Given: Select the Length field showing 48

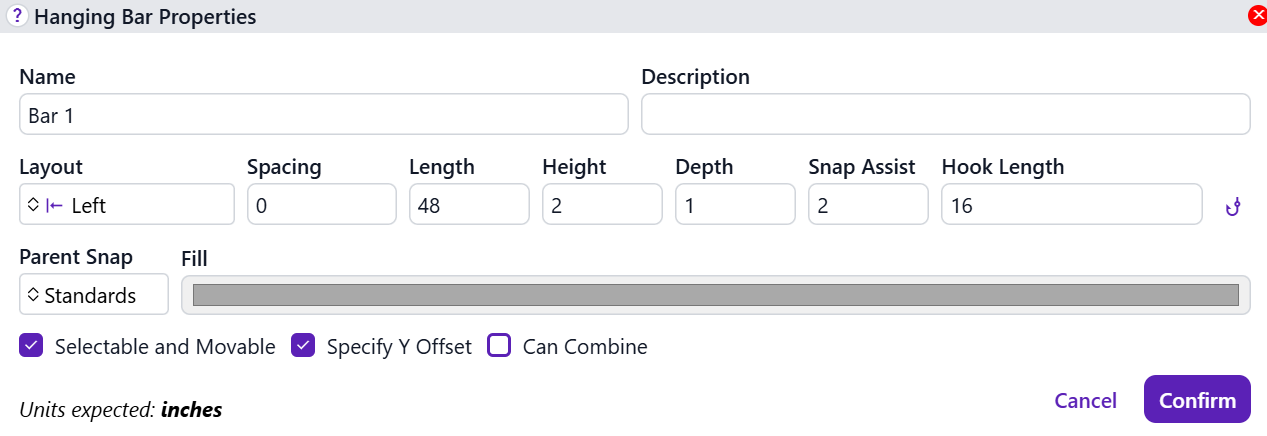Looking at the screenshot, I should 469,205.
